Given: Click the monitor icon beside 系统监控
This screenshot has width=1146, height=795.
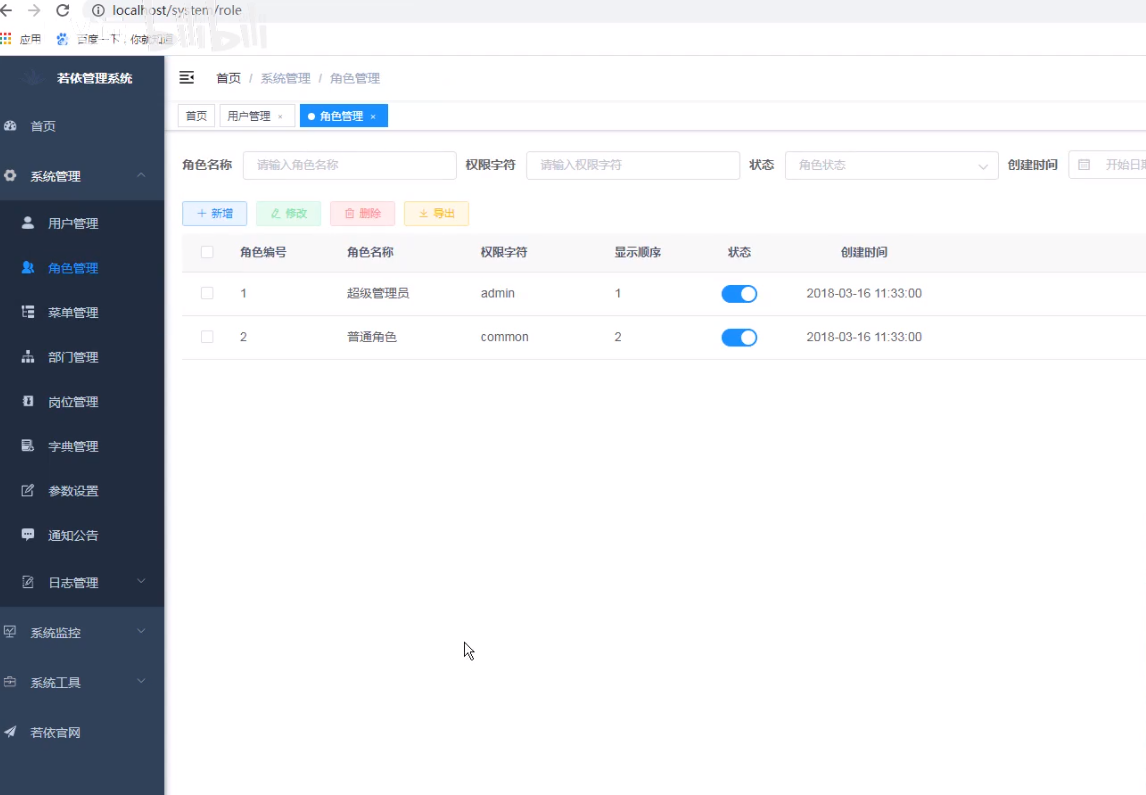Looking at the screenshot, I should 10,631.
